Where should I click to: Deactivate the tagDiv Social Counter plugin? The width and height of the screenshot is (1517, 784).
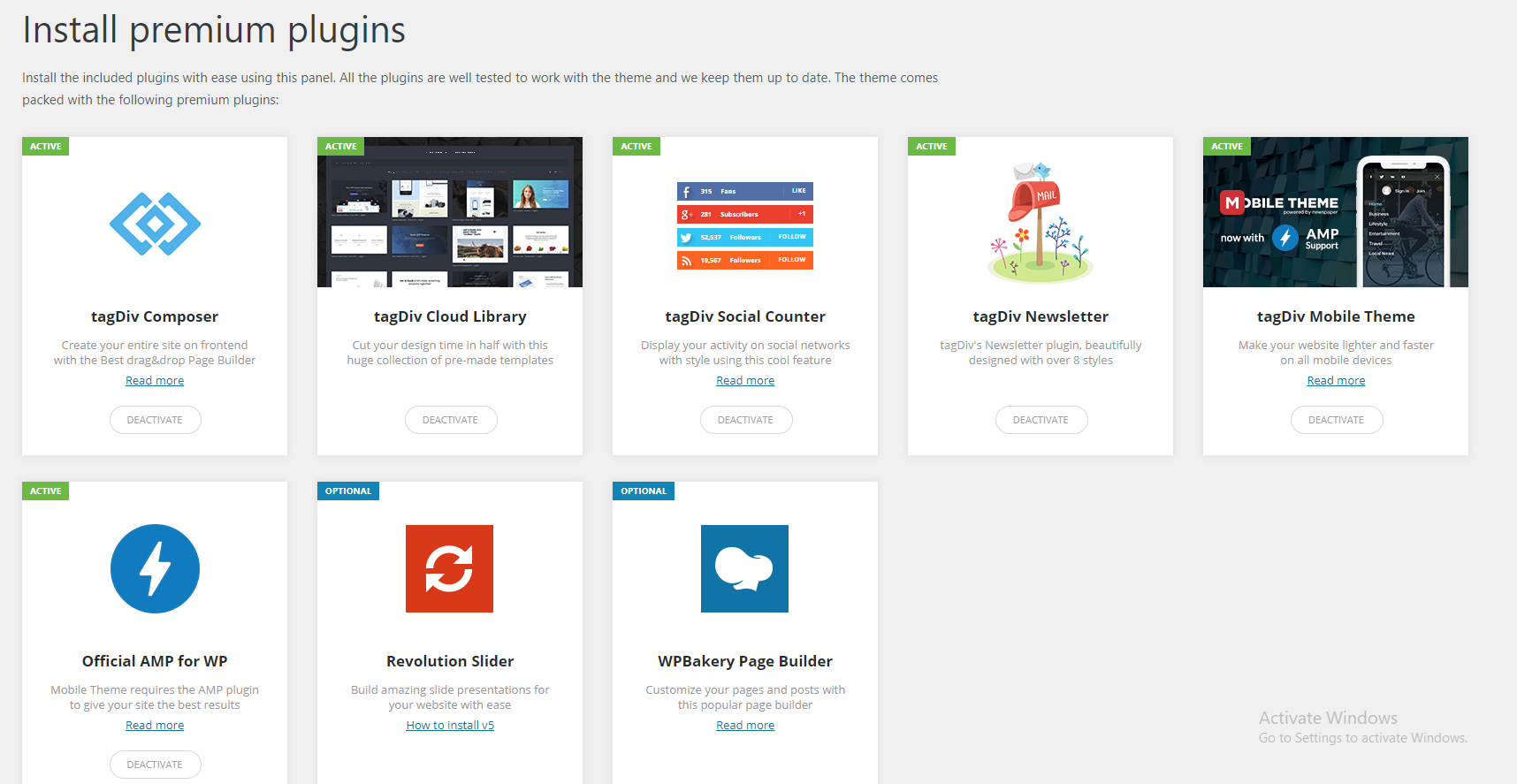(x=745, y=420)
